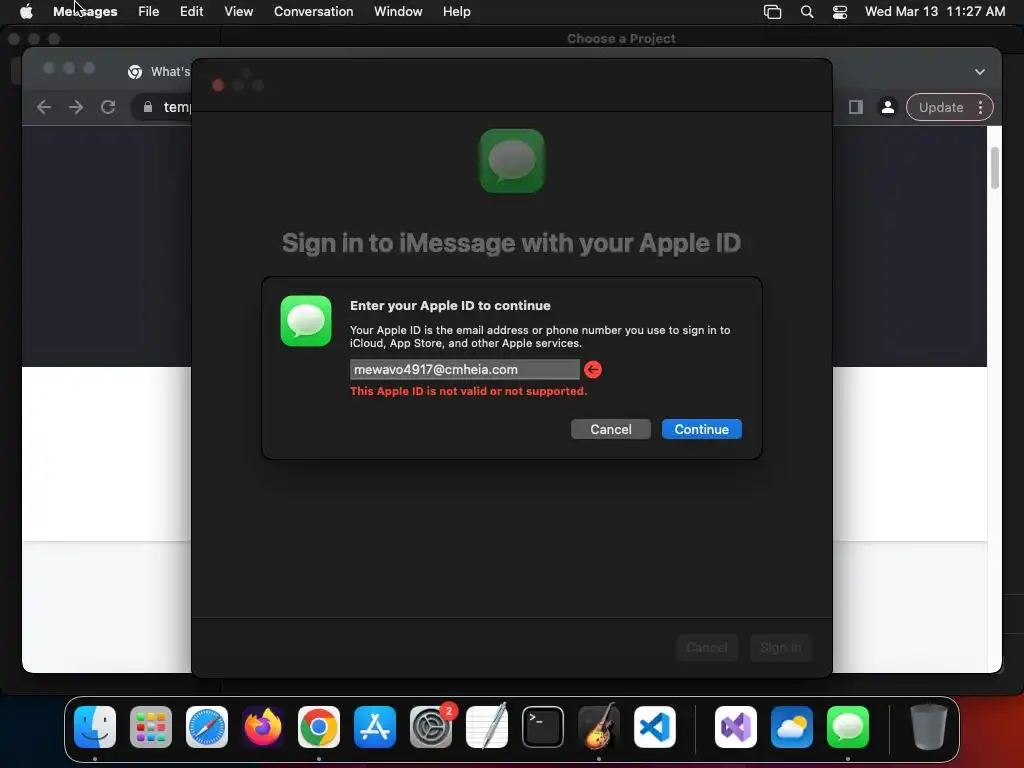Screen dimensions: 1024x768
Task: Open Control Center in menu bar
Action: click(840, 12)
